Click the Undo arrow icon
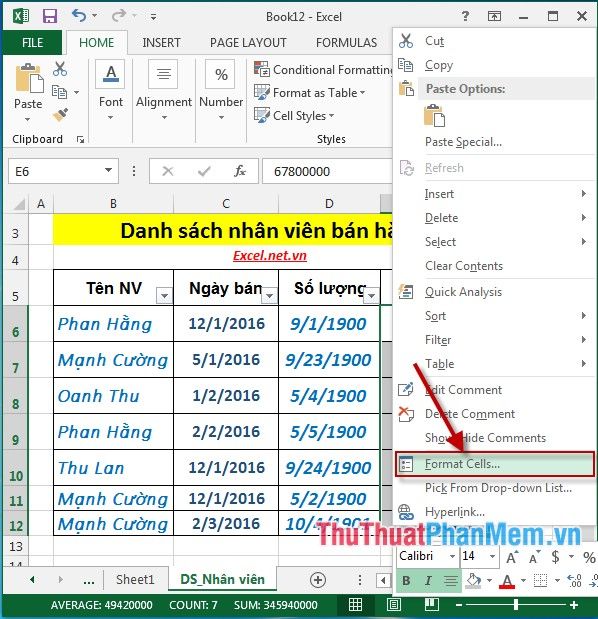The height and width of the screenshot is (619, 598). pos(79,16)
